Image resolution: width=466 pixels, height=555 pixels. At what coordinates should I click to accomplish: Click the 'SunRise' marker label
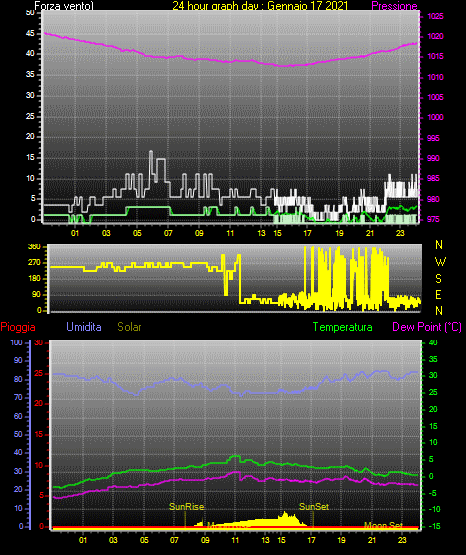[186, 507]
